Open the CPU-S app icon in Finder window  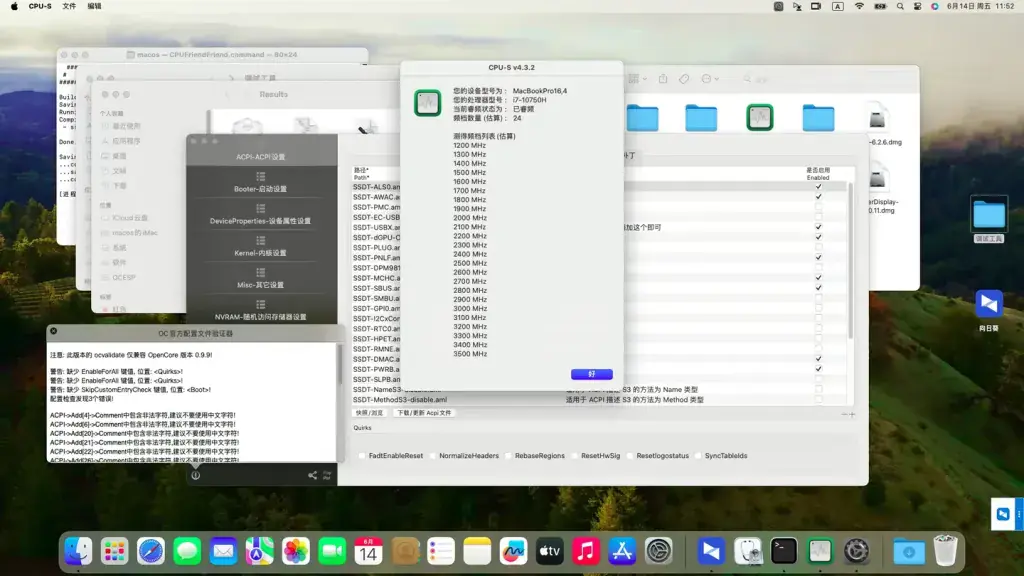pyautogui.click(x=760, y=118)
